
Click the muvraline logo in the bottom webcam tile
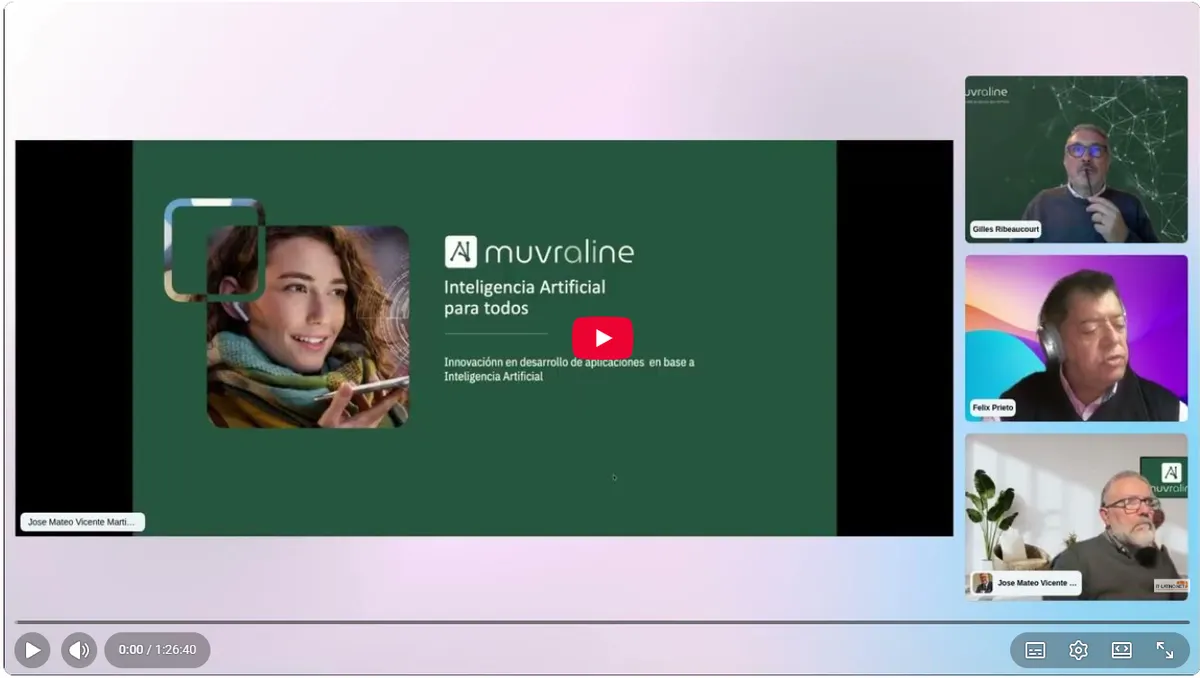coord(1166,477)
